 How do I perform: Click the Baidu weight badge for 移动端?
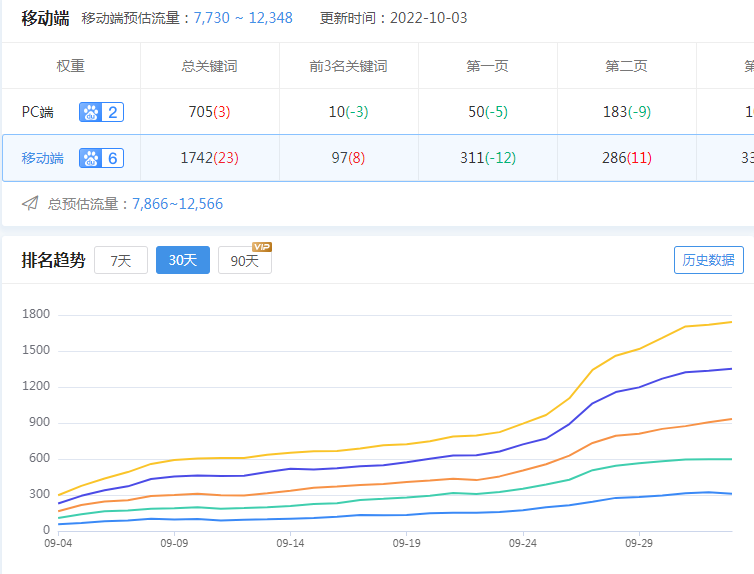point(101,158)
